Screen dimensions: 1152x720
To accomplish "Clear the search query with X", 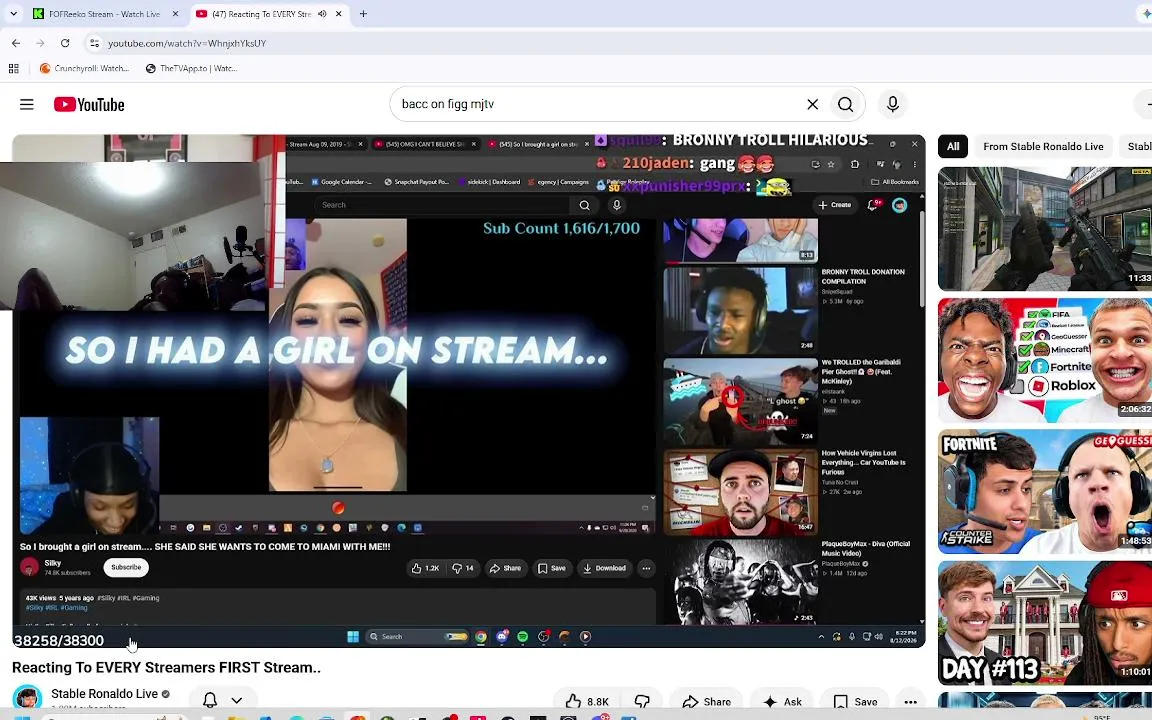I will coord(813,104).
